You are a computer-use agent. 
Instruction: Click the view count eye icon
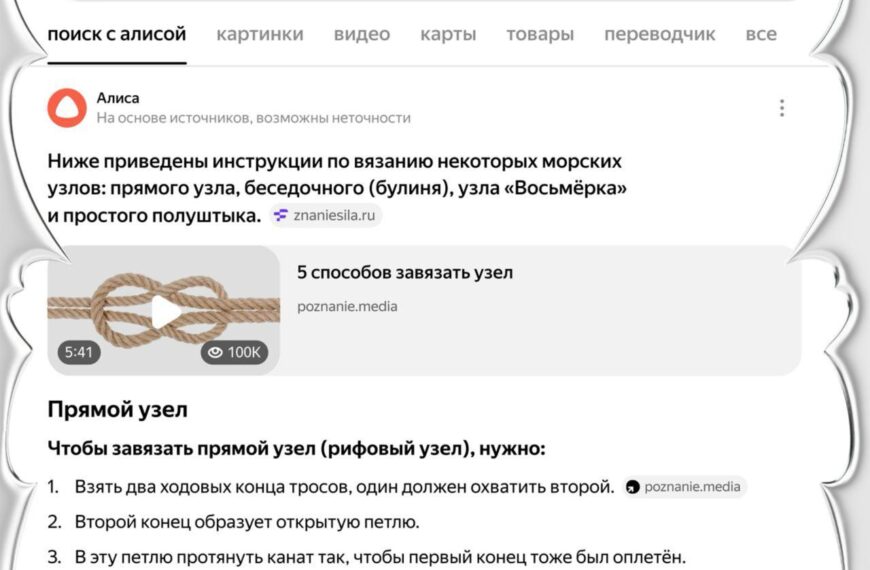[x=214, y=352]
